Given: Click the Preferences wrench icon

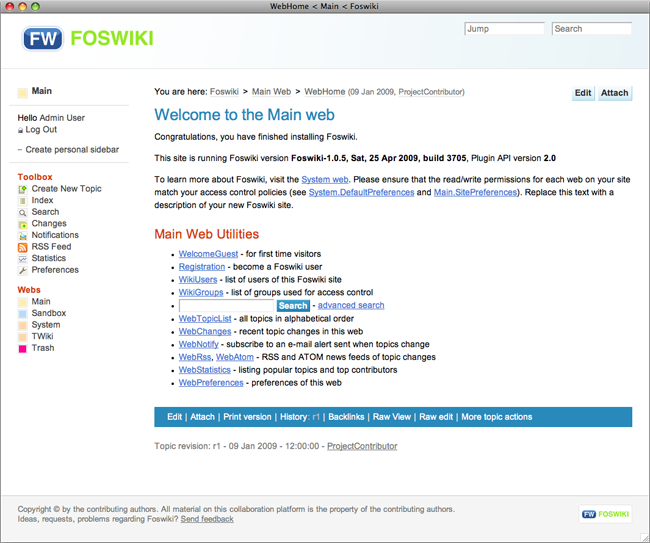Looking at the screenshot, I should tap(22, 271).
